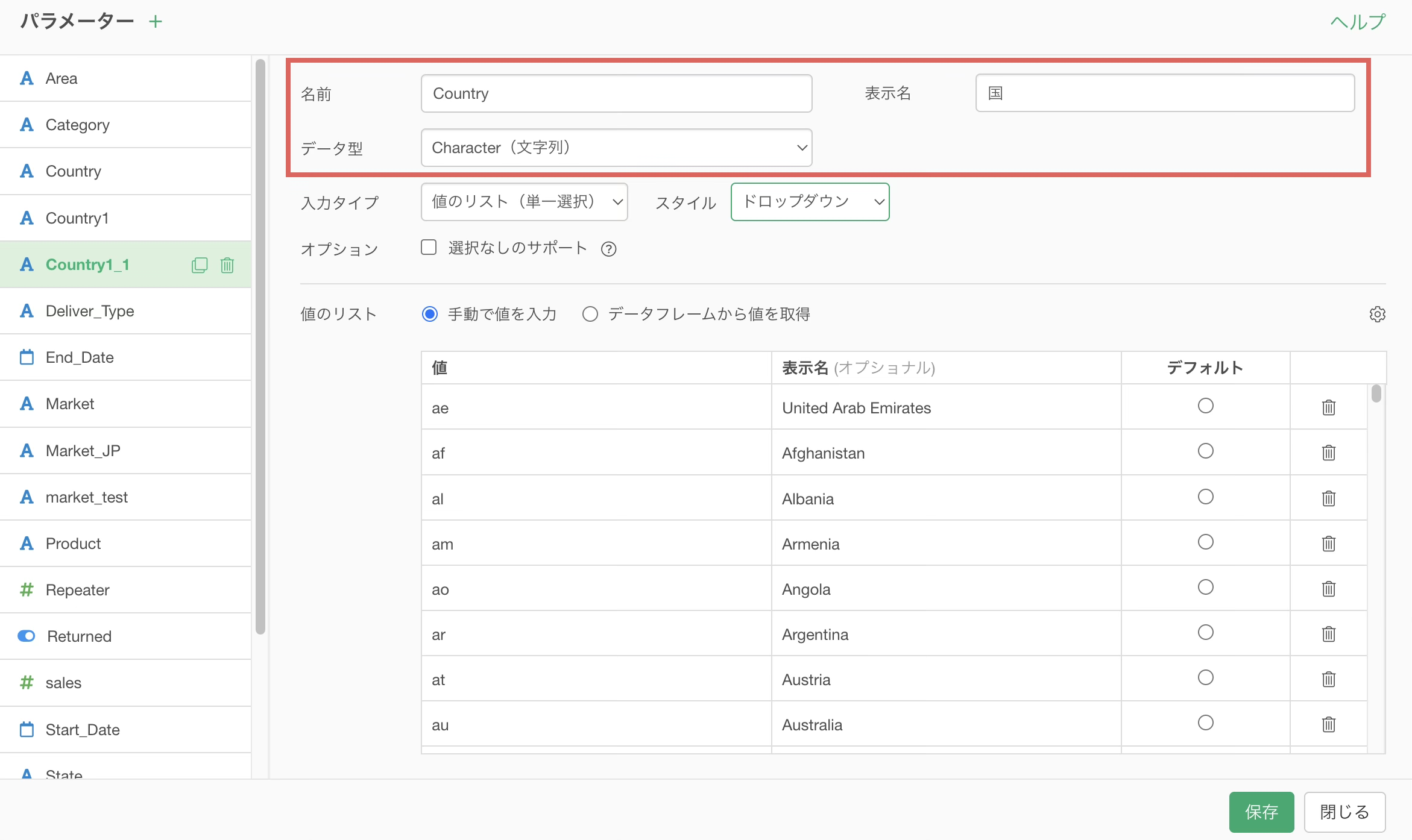Delete the Angola row
The height and width of the screenshot is (840, 1412).
pos(1329,589)
